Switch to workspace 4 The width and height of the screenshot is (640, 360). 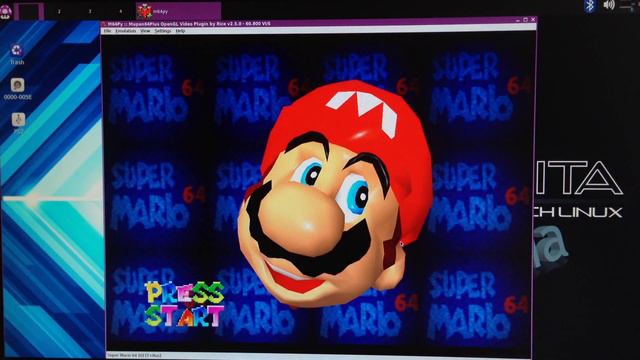(x=120, y=11)
